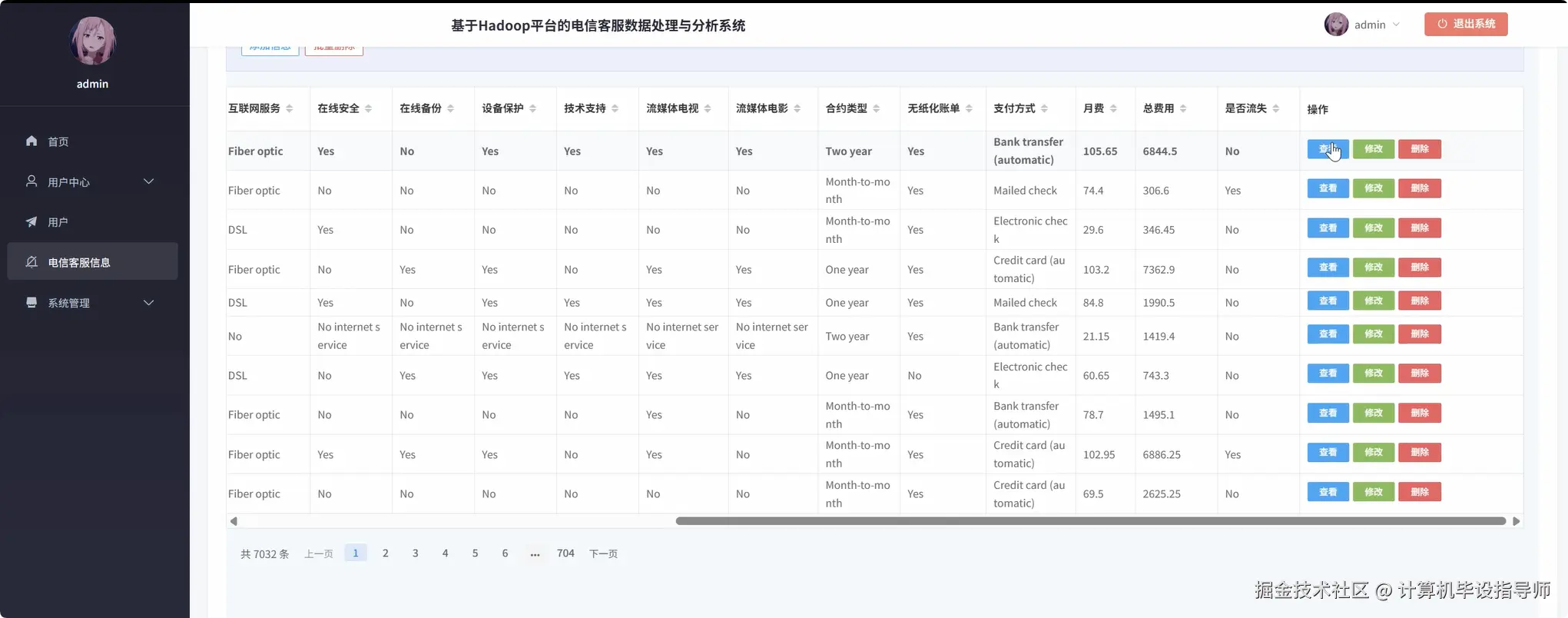Open 系统管理 menu item
1568x618 pixels.
[92, 303]
